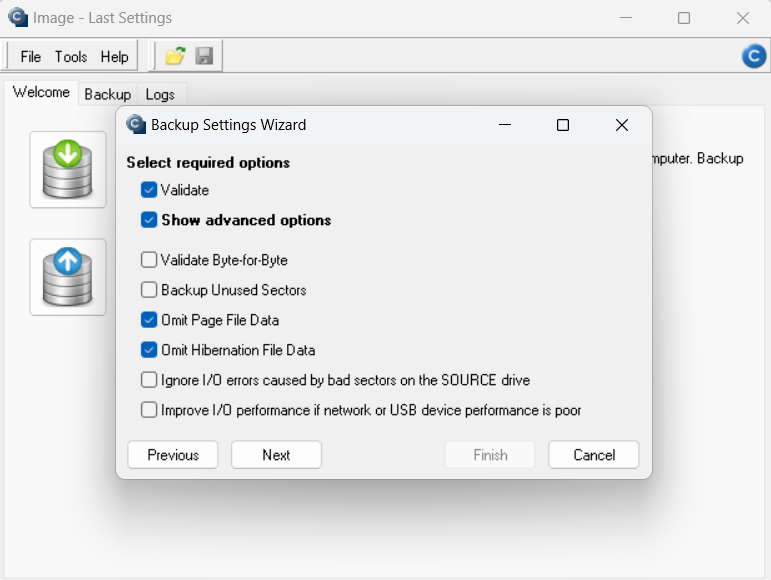
Task: Click the app icon in main title bar
Action: [18, 17]
